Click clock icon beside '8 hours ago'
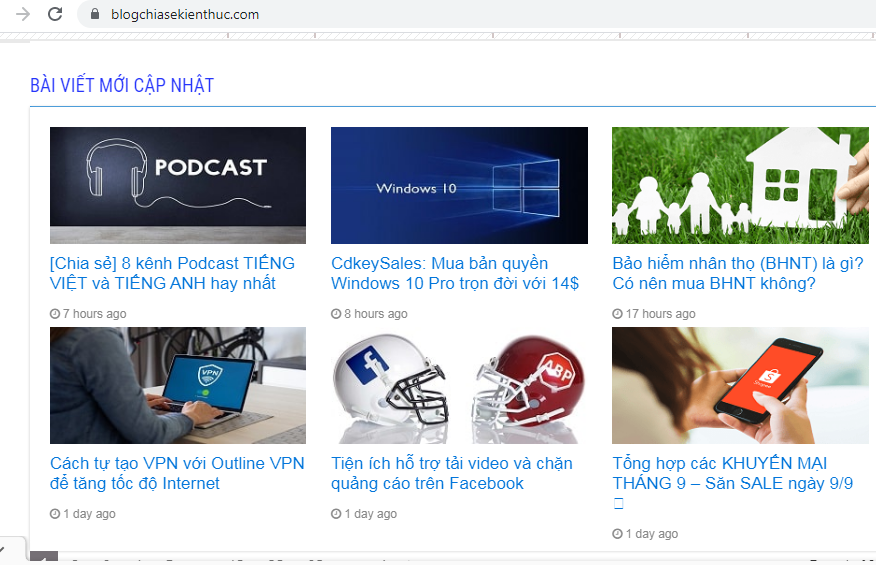Image resolution: width=876 pixels, height=565 pixels. click(x=336, y=314)
